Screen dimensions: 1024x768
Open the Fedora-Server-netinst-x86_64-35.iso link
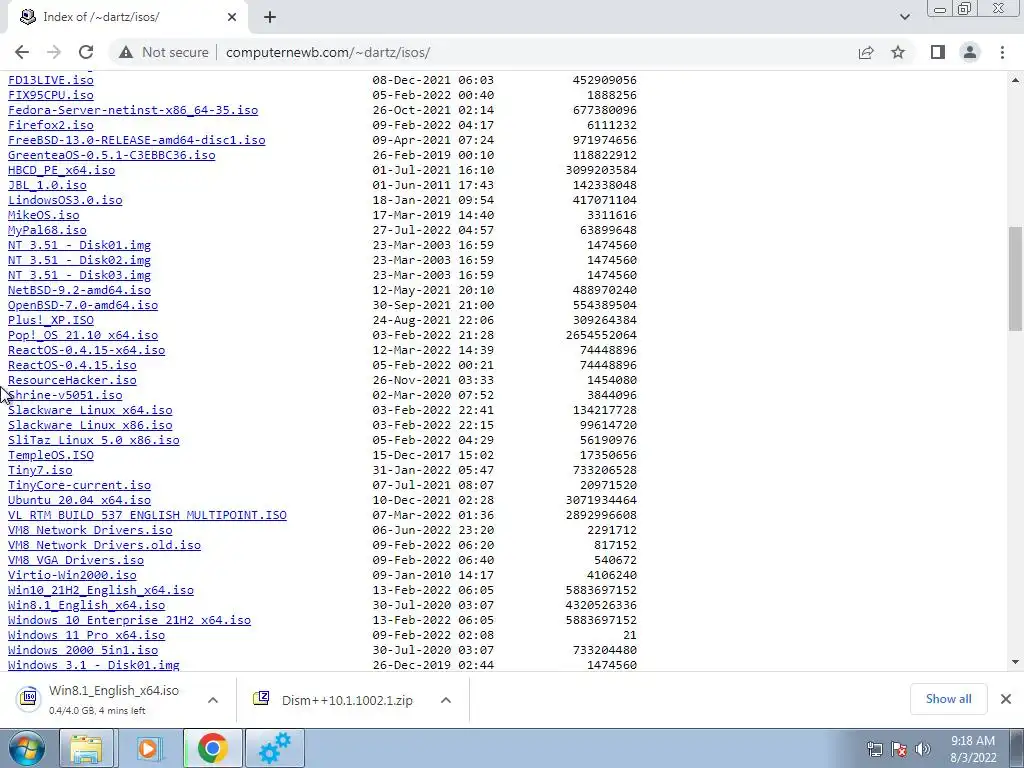(133, 110)
